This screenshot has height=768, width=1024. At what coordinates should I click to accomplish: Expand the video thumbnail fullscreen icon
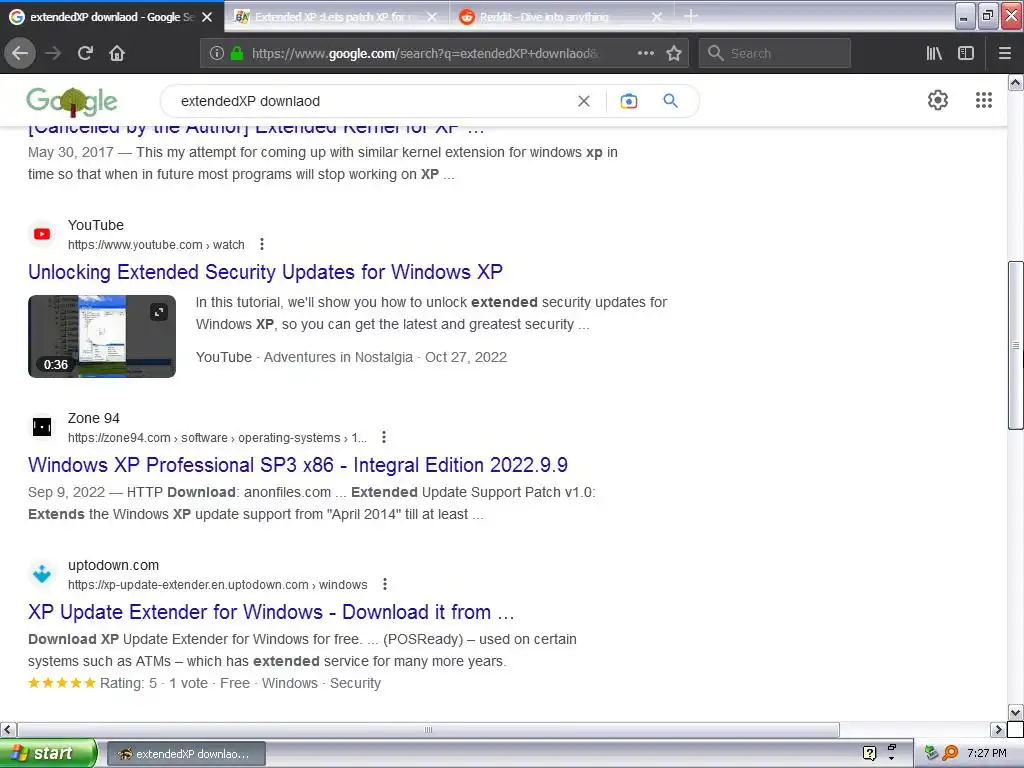(159, 312)
